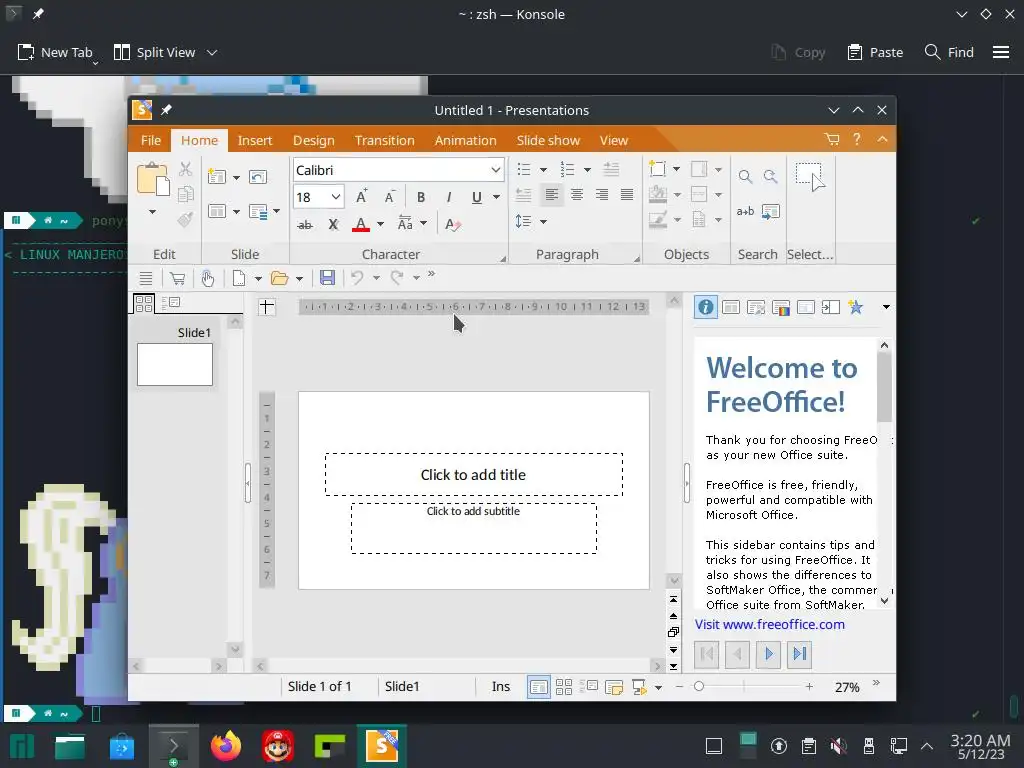The height and width of the screenshot is (768, 1024).
Task: Expand the Paste options arrow under clipboard
Action: pos(152,212)
